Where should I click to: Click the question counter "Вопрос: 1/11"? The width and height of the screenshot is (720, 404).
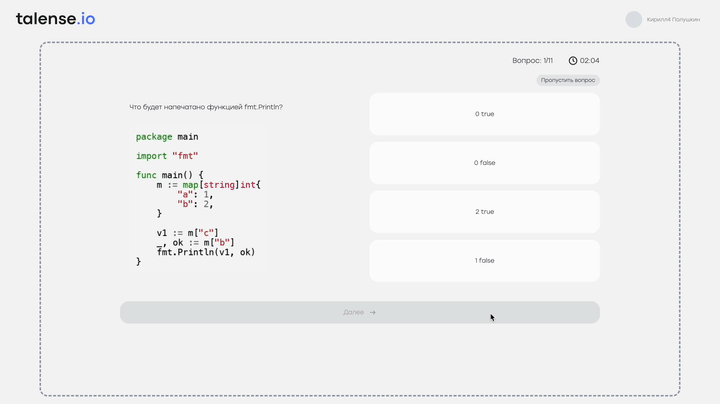pos(533,61)
